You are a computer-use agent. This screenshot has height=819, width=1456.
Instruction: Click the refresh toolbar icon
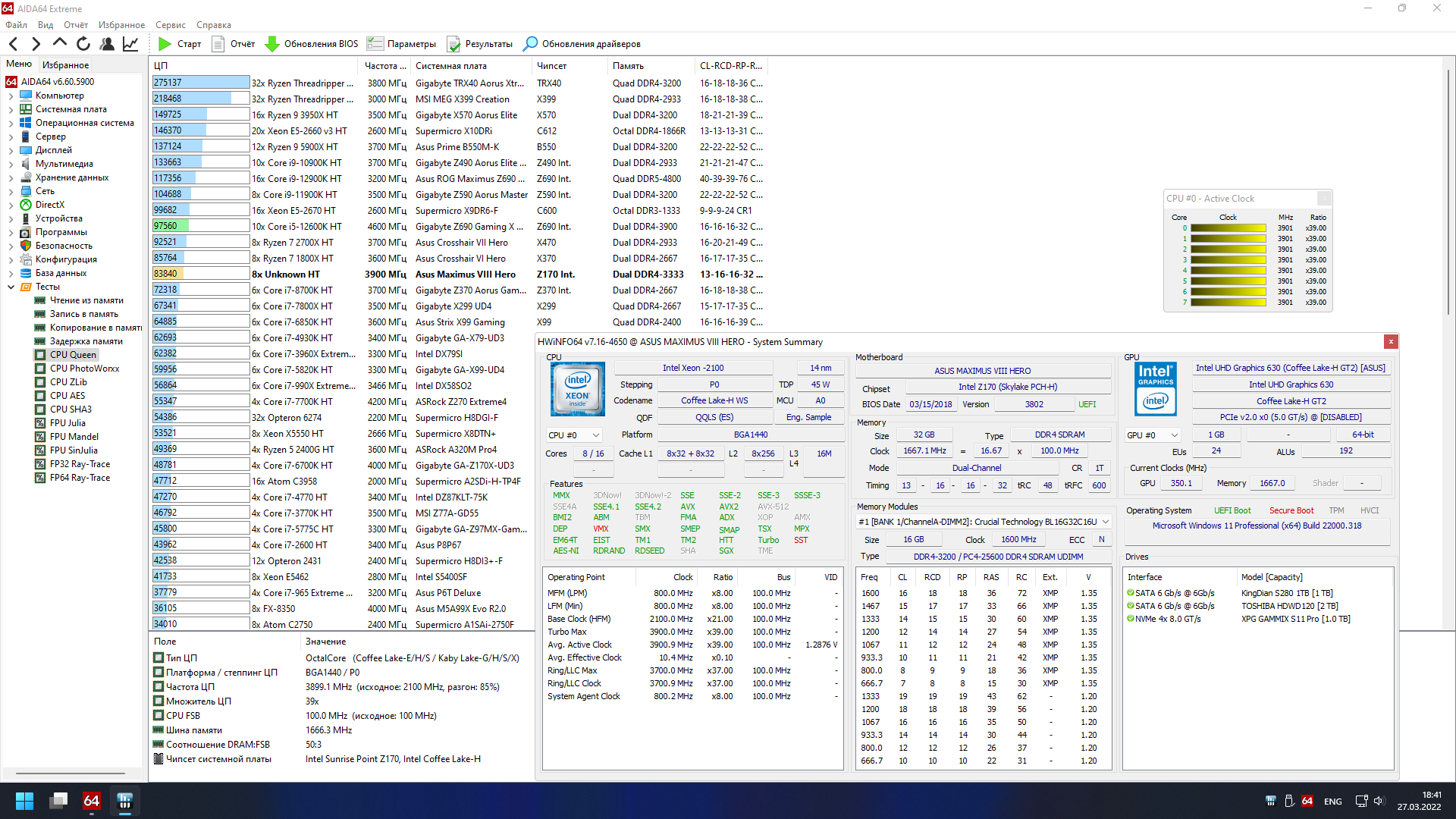coord(83,44)
